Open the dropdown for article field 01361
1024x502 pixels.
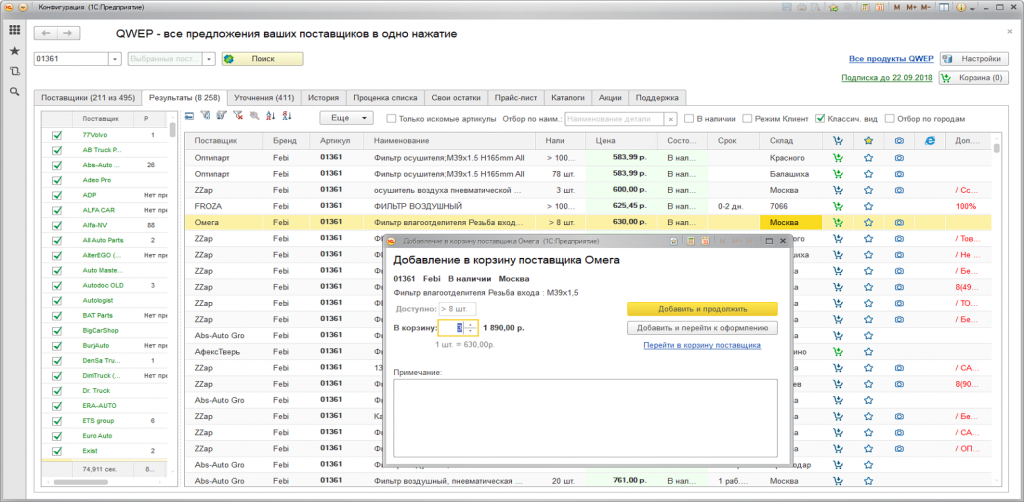tap(116, 59)
